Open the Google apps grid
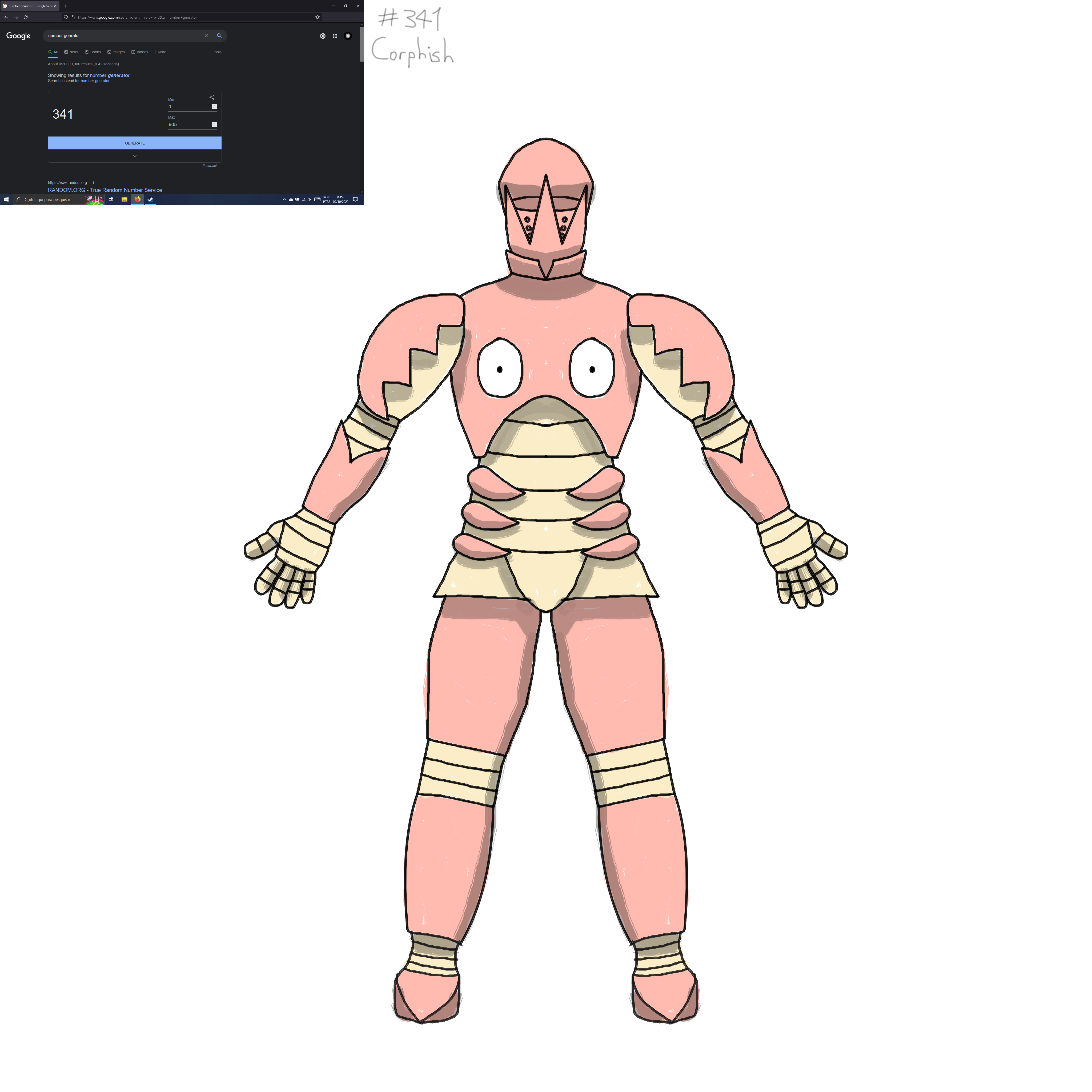The image size is (1092, 1092). click(x=335, y=36)
